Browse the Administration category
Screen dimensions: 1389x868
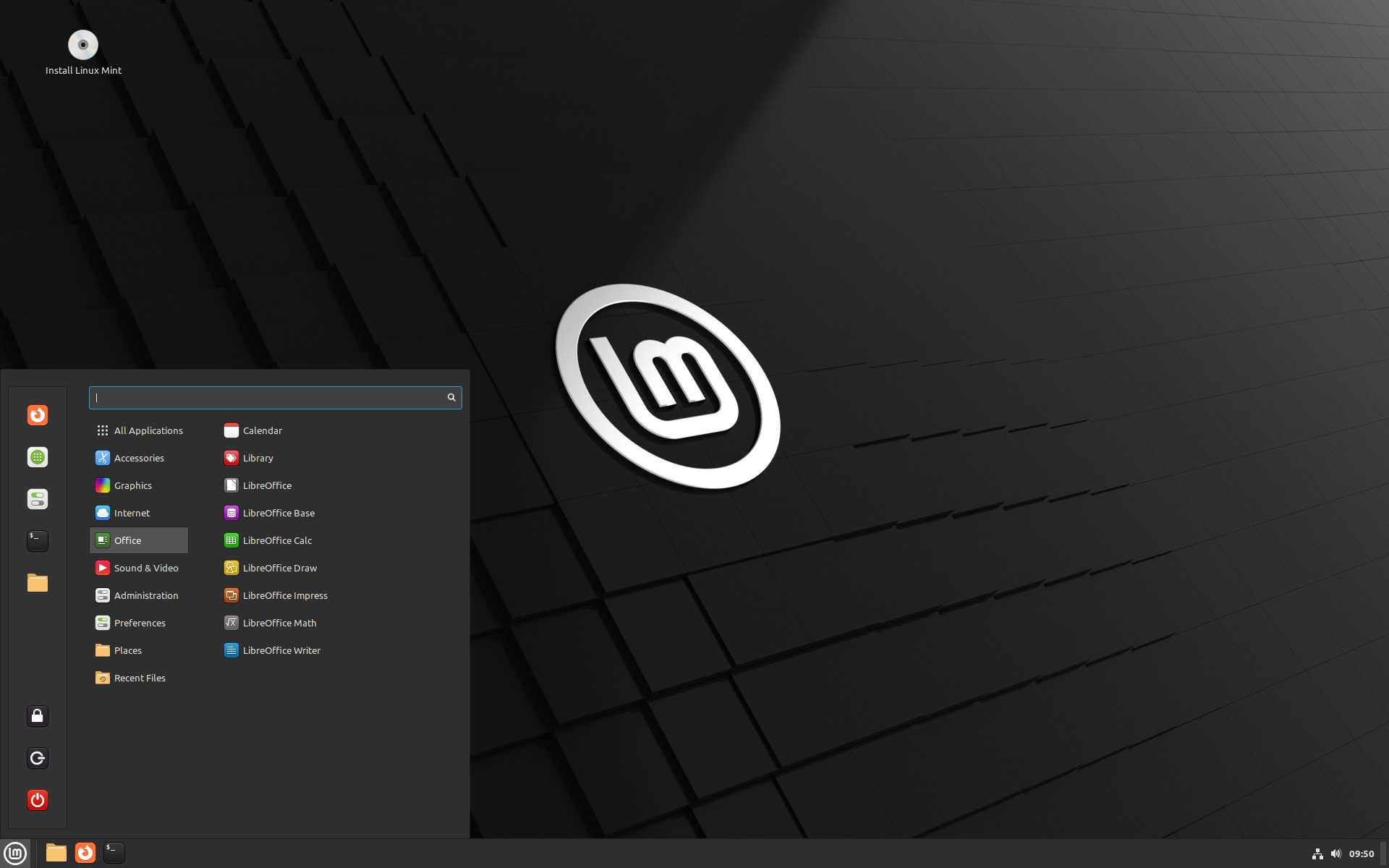coord(146,595)
